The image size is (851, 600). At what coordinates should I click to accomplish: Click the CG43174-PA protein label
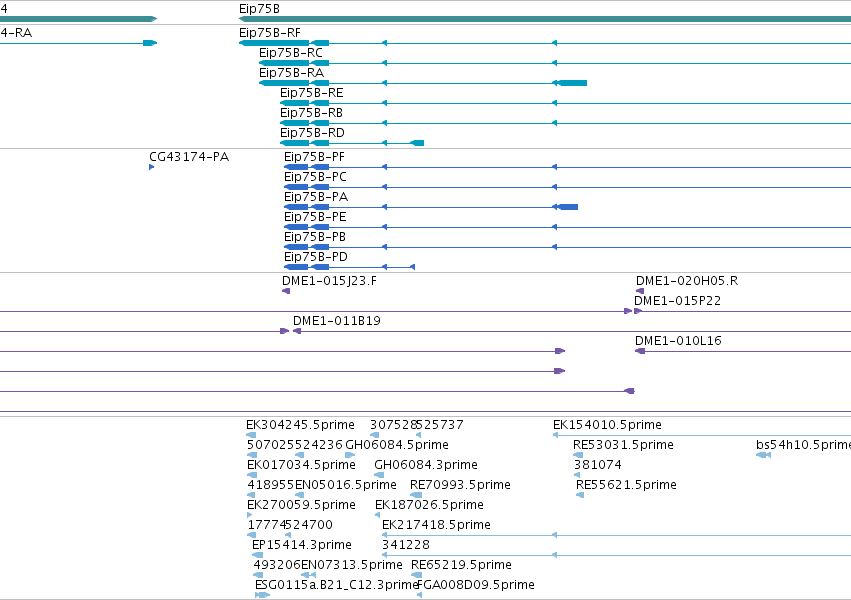[x=189, y=157]
